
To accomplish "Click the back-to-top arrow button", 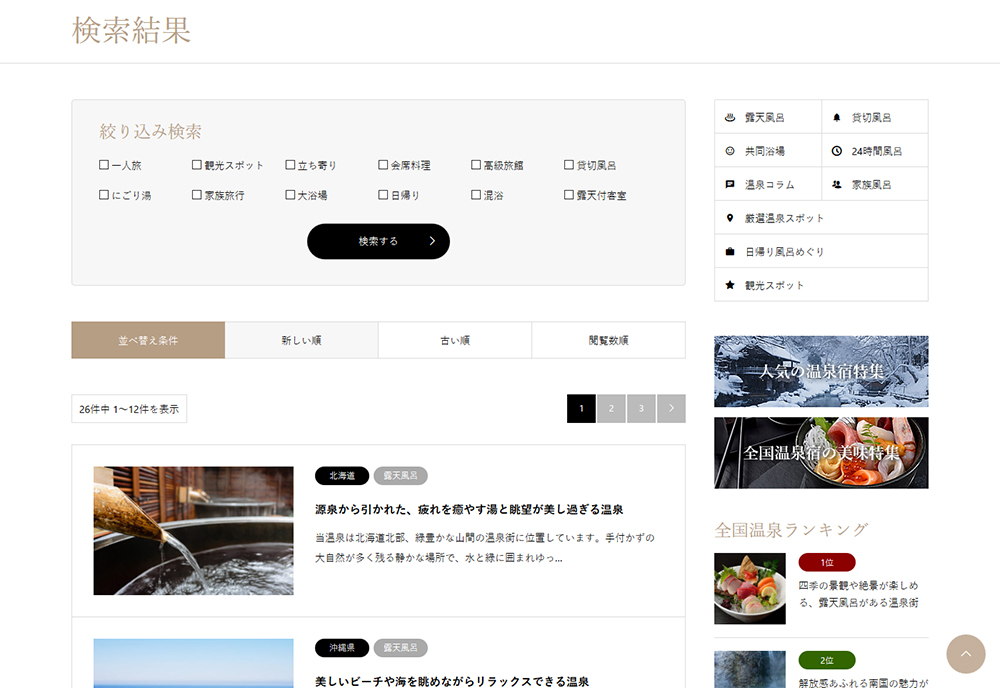I will [x=966, y=654].
